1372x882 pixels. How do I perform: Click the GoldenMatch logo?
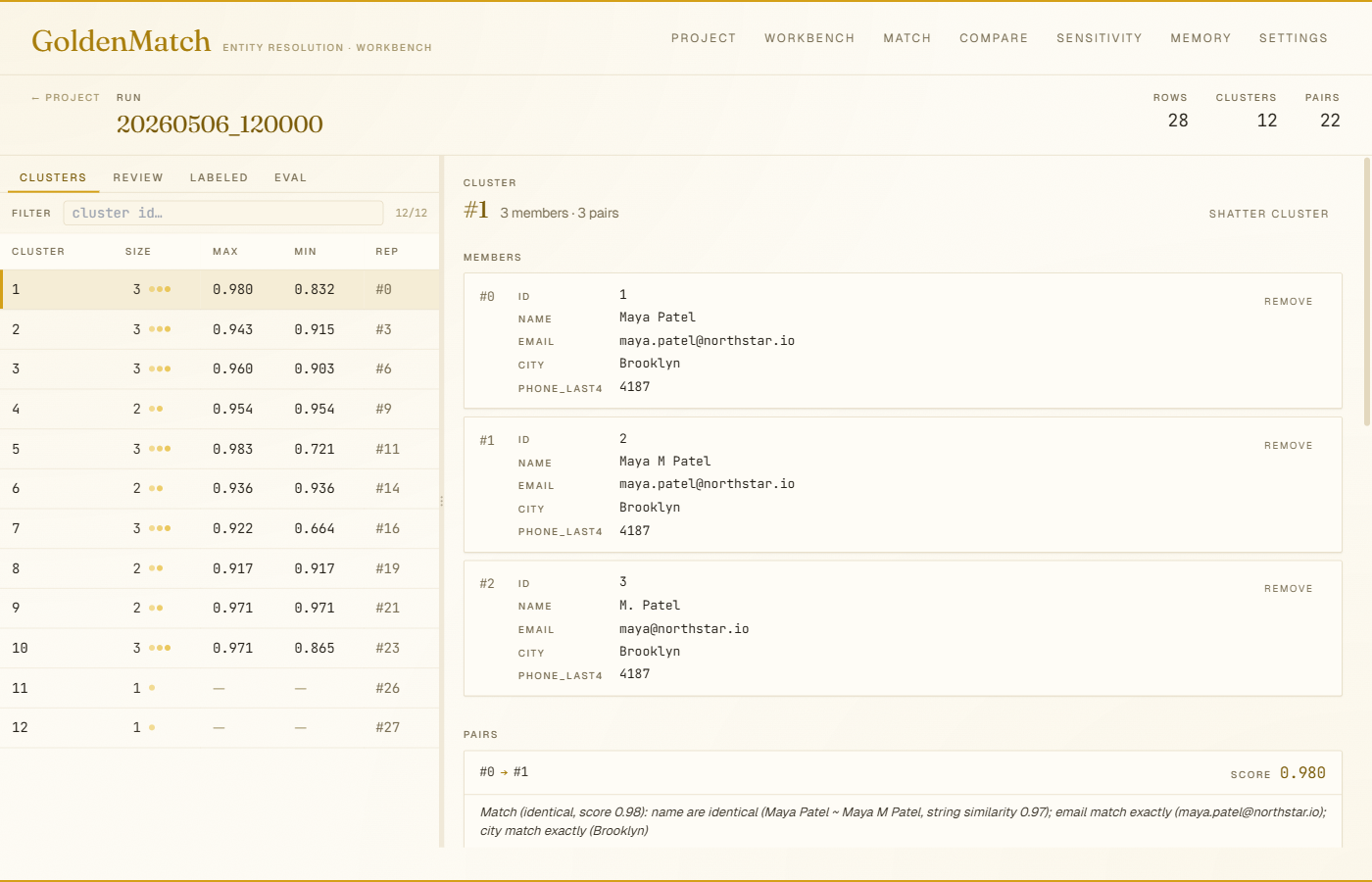122,41
